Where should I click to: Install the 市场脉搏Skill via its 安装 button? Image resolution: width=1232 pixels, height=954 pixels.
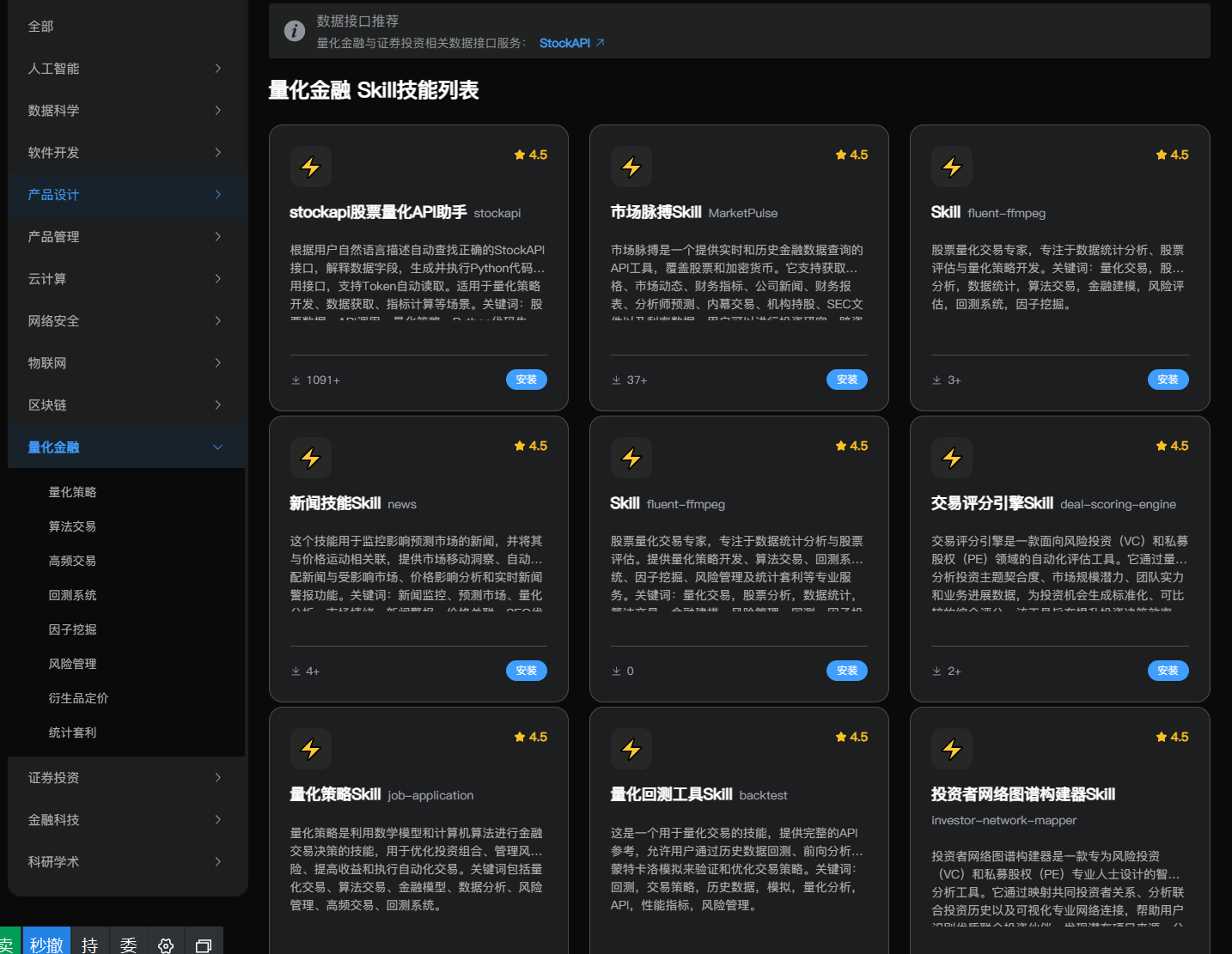846,379
